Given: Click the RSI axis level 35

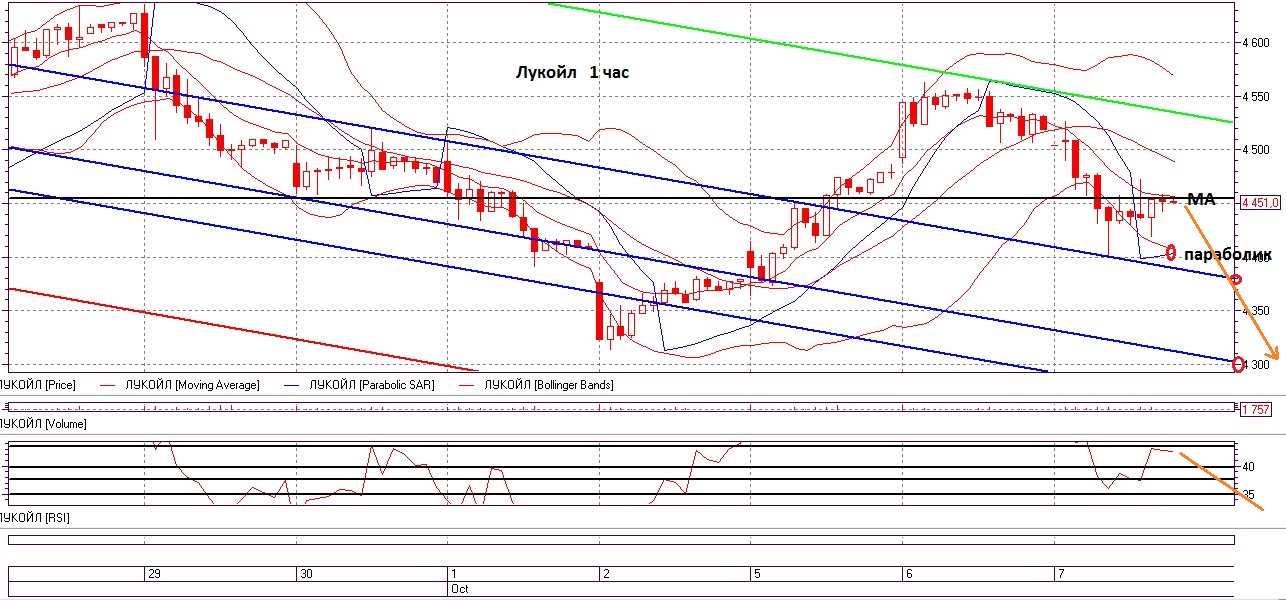Looking at the screenshot, I should click(x=1249, y=494).
